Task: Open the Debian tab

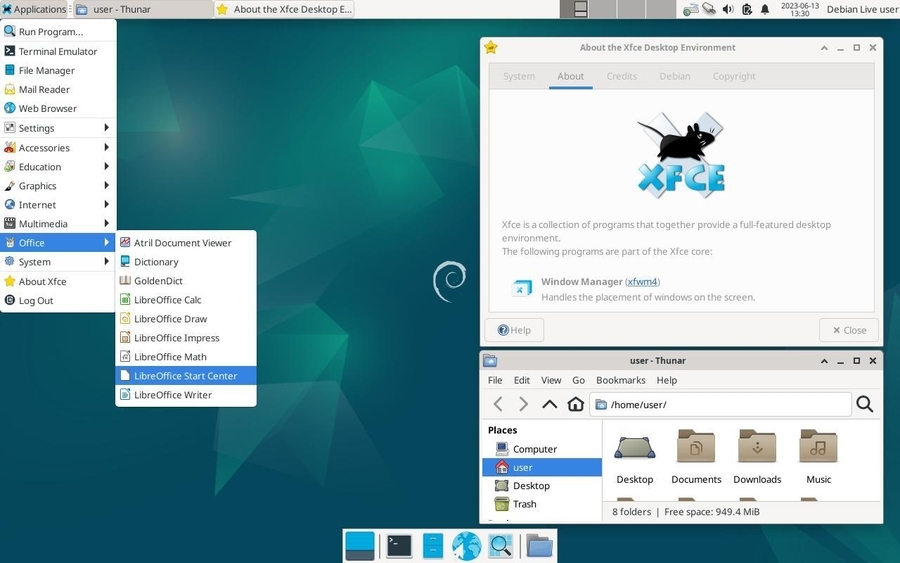Action: pyautogui.click(x=675, y=76)
